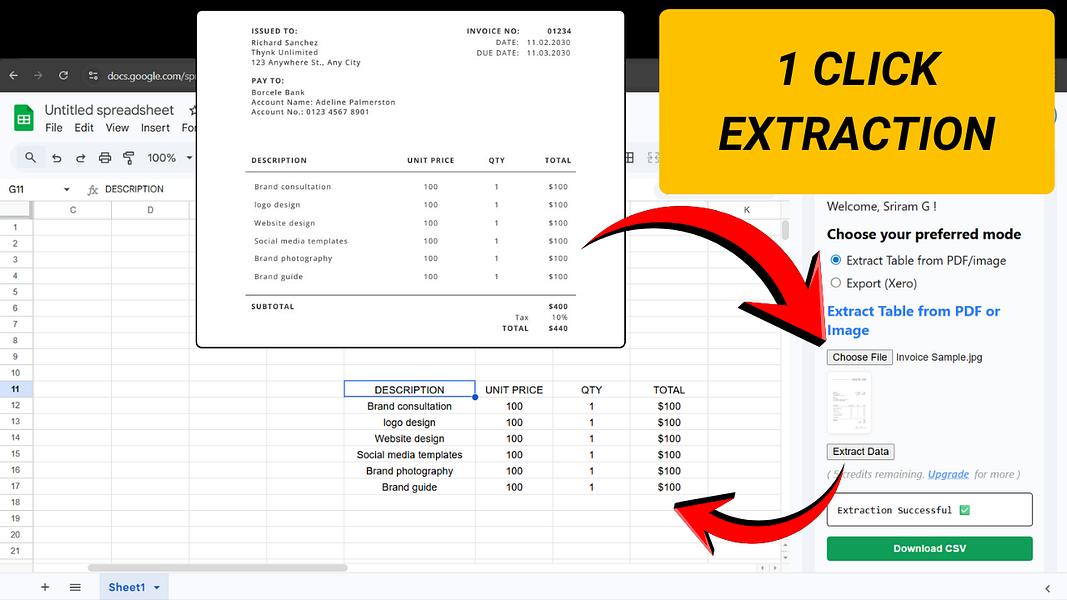The height and width of the screenshot is (600, 1067).
Task: Select the Brand photography cell in sheet
Action: [x=409, y=471]
